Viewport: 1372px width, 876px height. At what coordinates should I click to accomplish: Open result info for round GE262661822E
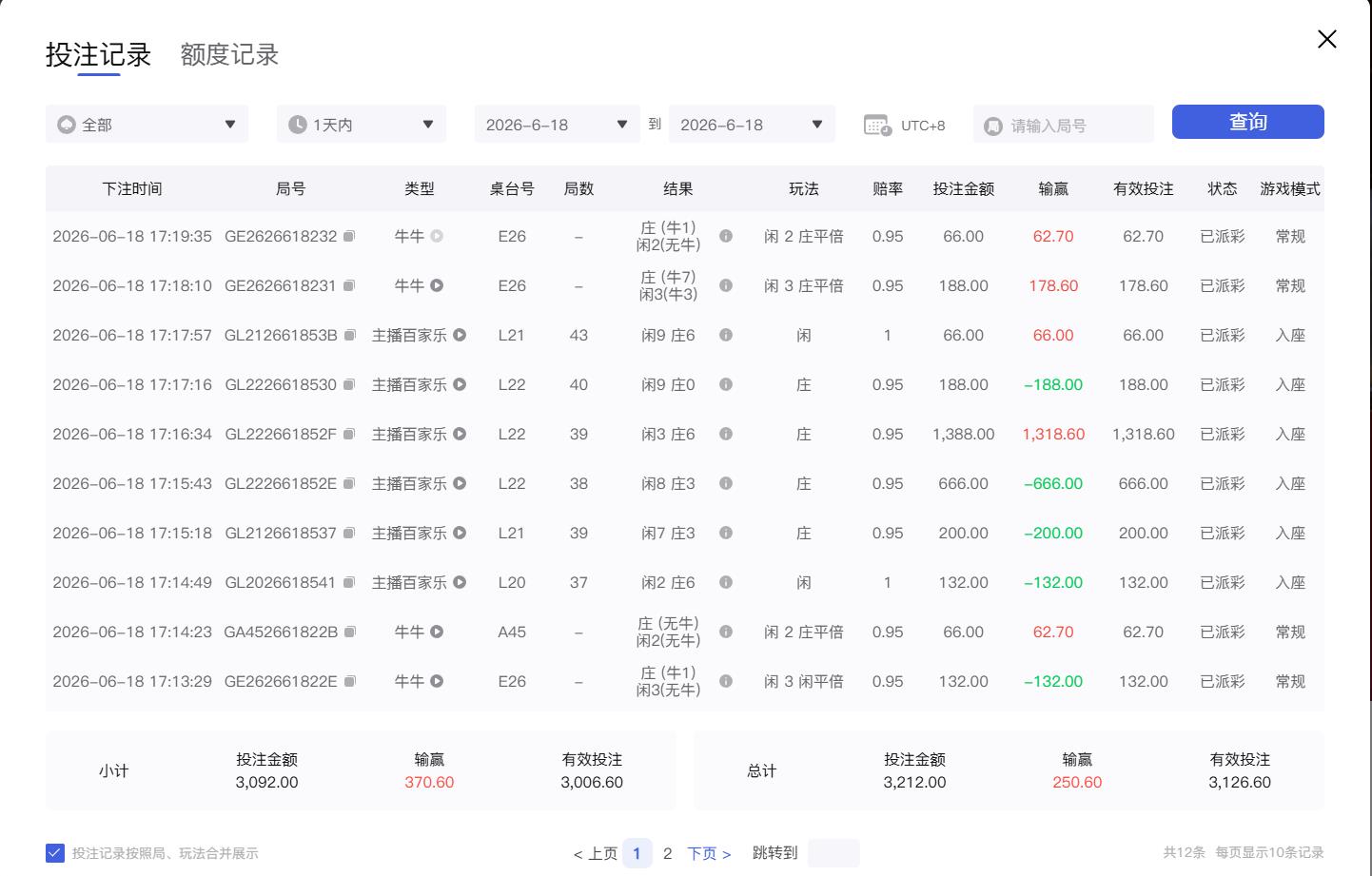(x=726, y=681)
